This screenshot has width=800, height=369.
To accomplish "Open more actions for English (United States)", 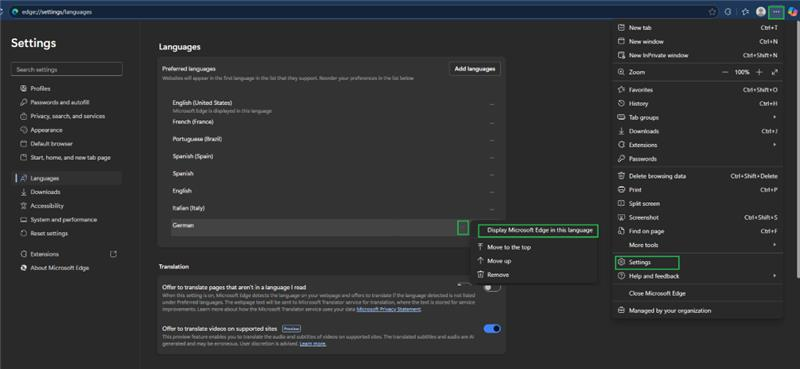I will (492, 105).
